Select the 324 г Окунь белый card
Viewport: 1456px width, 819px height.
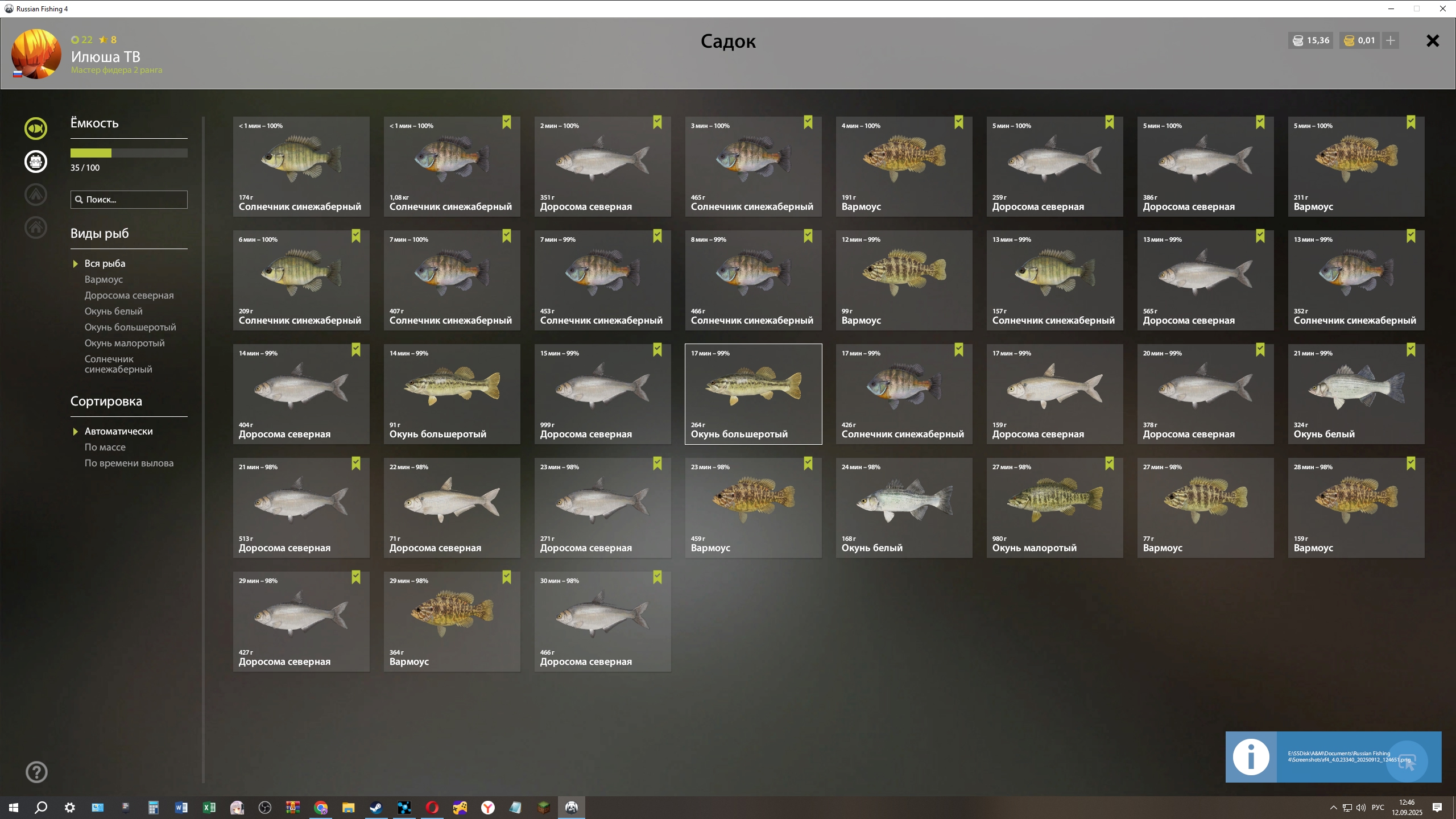click(x=1356, y=394)
